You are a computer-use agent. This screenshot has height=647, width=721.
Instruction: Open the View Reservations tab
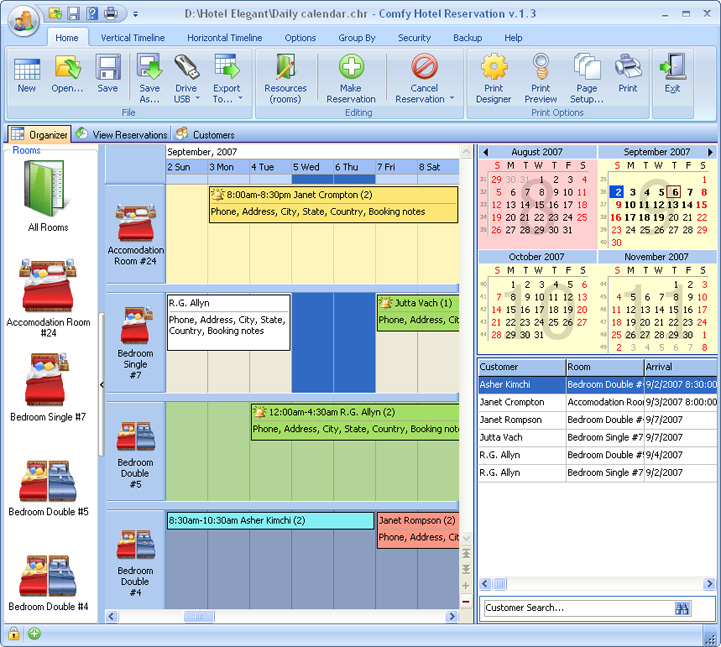pos(121,134)
